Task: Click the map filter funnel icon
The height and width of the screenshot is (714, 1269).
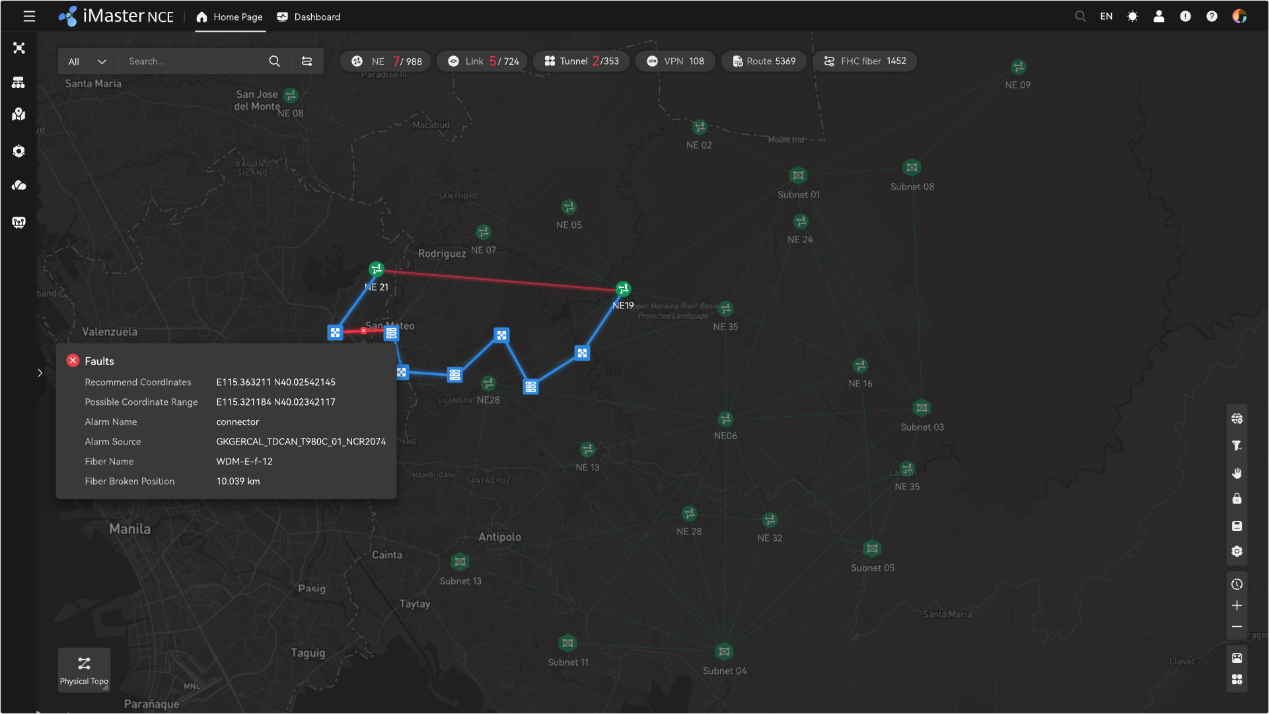Action: click(x=1237, y=446)
